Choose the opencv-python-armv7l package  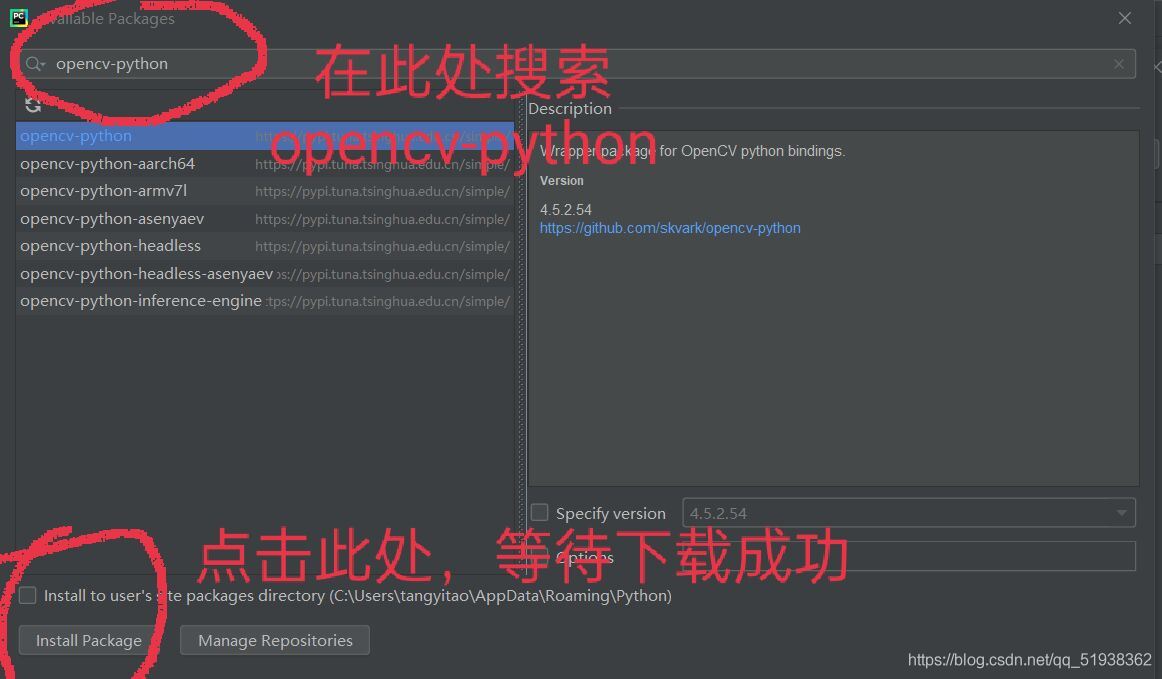[x=103, y=191]
